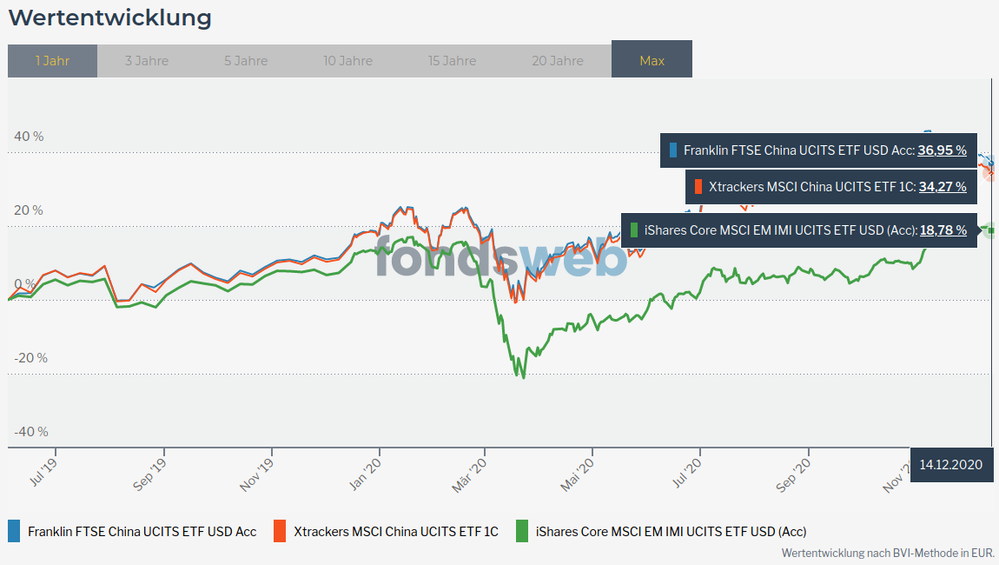Click the 36,95 % value in tooltip
This screenshot has width=999, height=565.
point(942,150)
